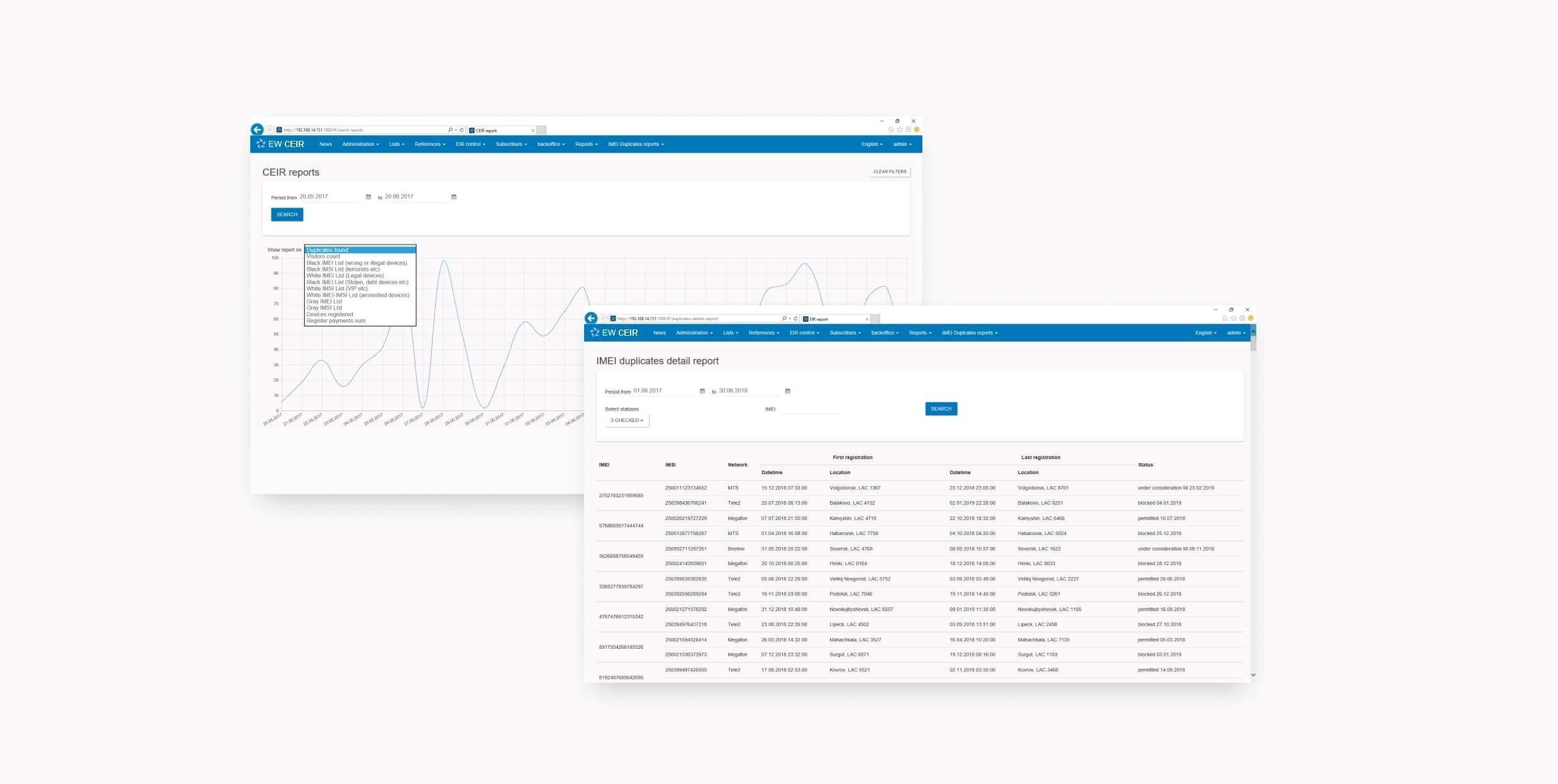1558x784 pixels.
Task: Click favorites star in CEIR reports browser
Action: [900, 130]
